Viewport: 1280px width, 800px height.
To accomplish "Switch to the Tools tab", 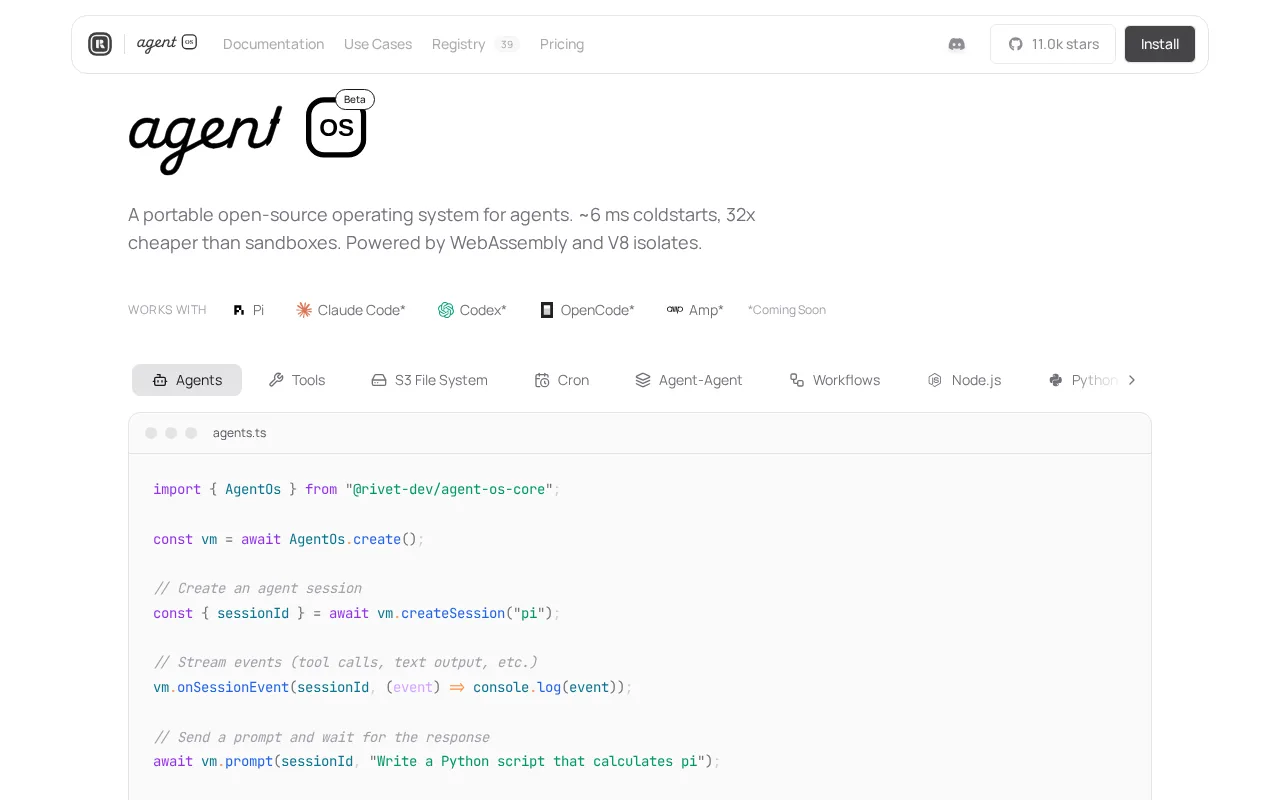I will pyautogui.click(x=297, y=380).
